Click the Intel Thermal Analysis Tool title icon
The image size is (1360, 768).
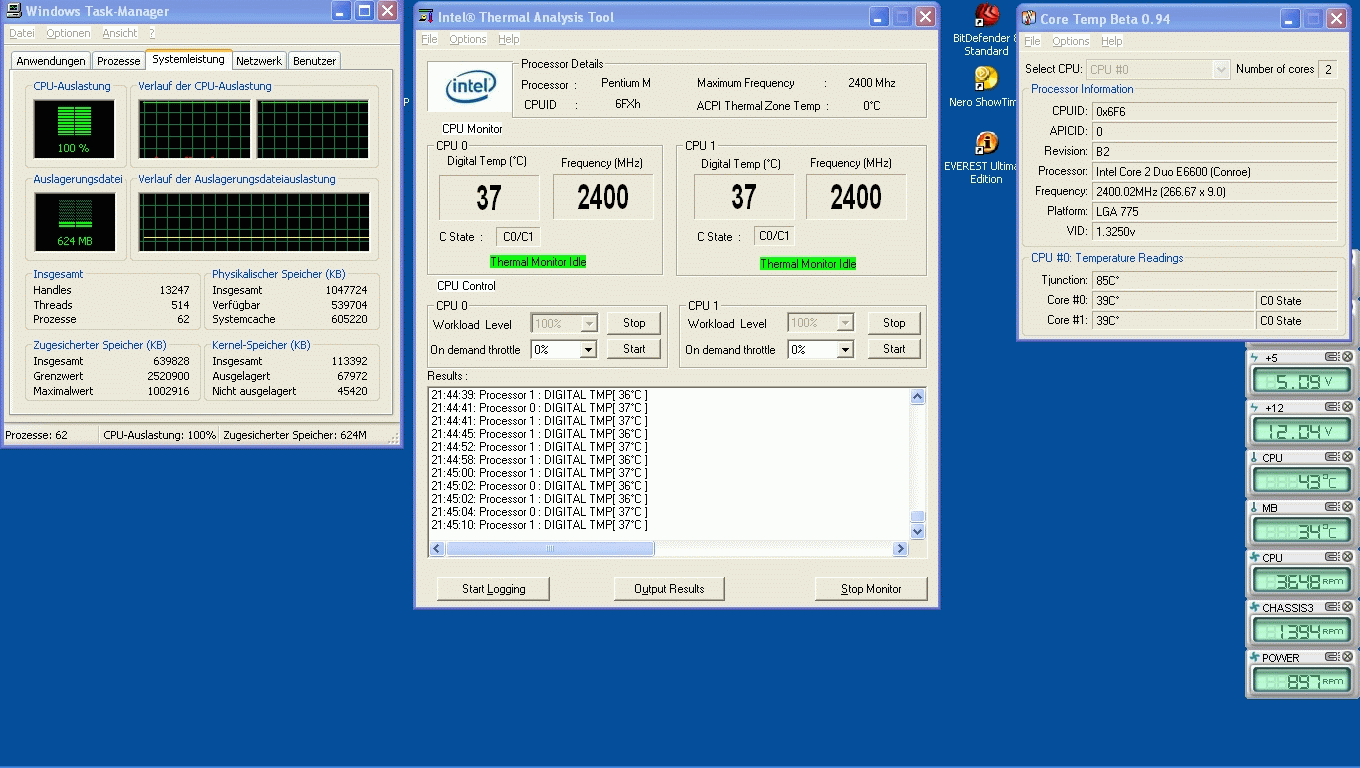click(x=426, y=17)
